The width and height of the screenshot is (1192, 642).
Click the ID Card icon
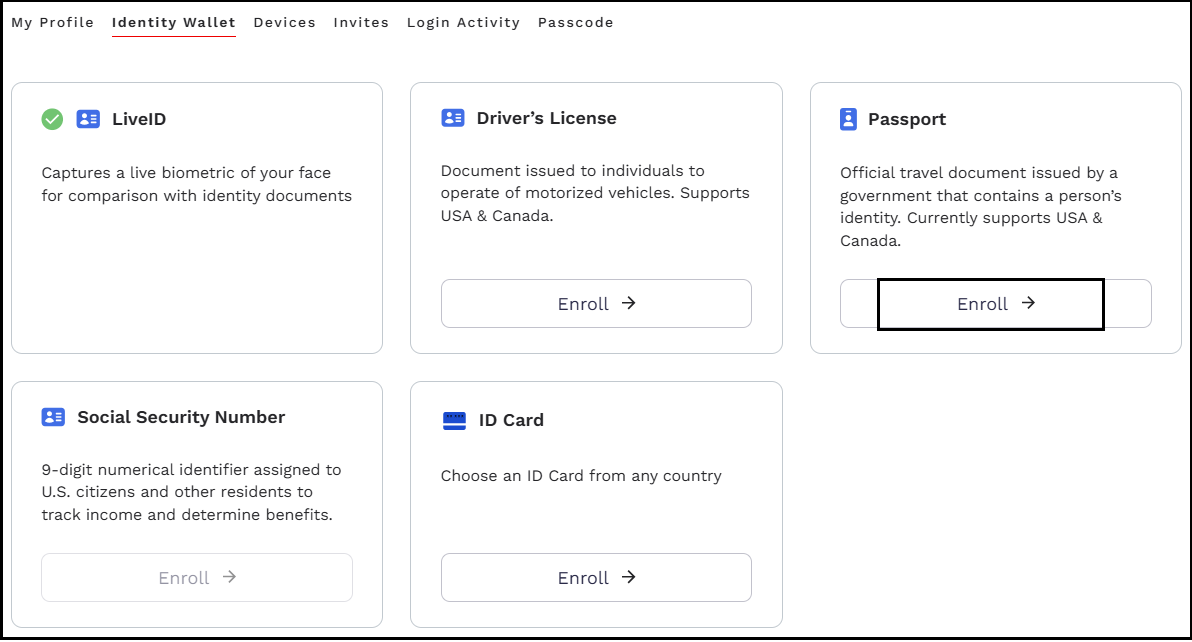(454, 420)
